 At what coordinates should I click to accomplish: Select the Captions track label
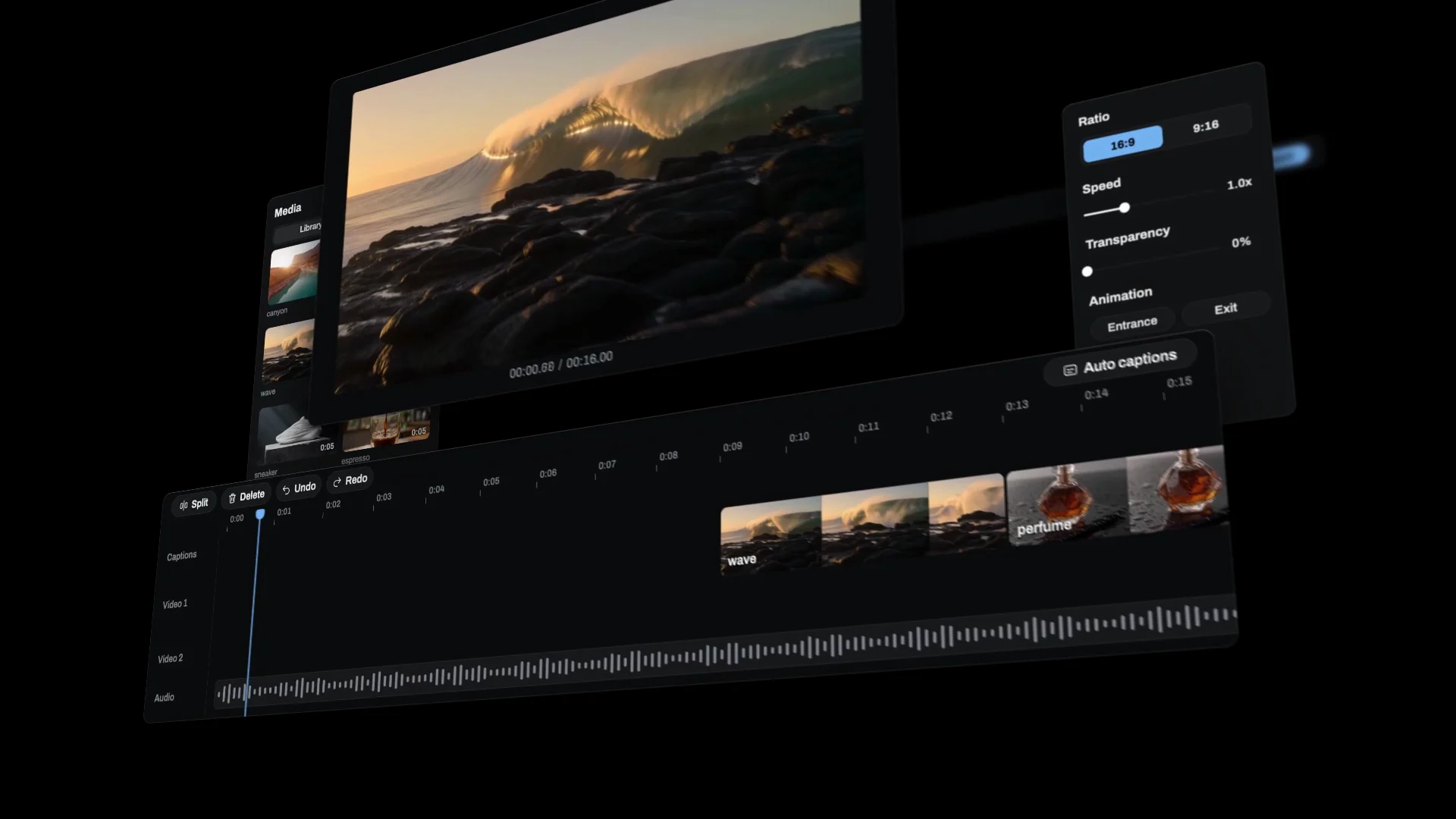[x=182, y=556]
